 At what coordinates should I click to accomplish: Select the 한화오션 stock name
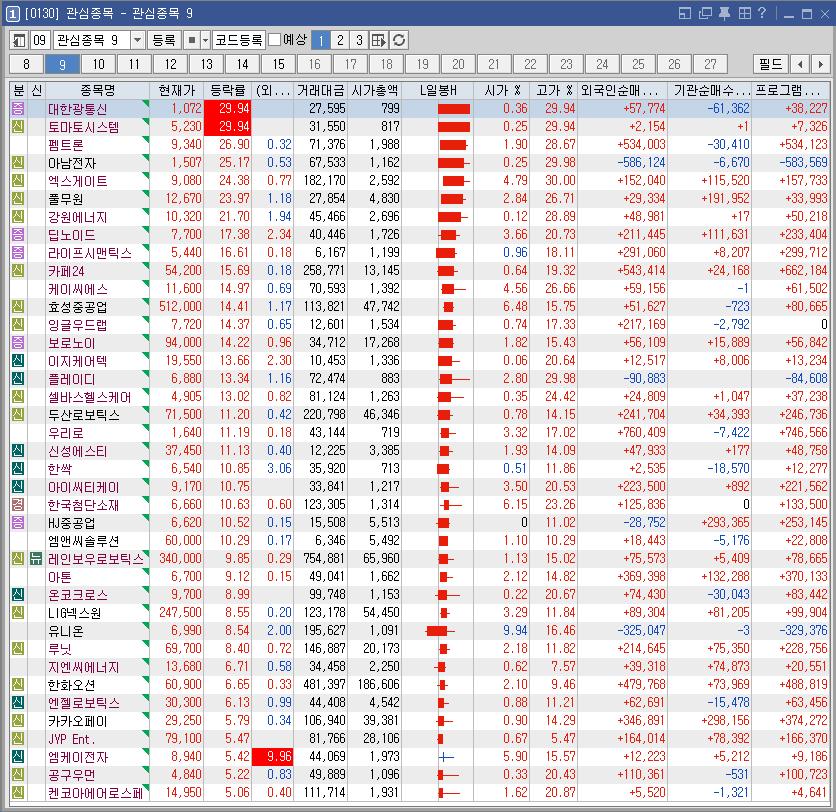coord(71,685)
